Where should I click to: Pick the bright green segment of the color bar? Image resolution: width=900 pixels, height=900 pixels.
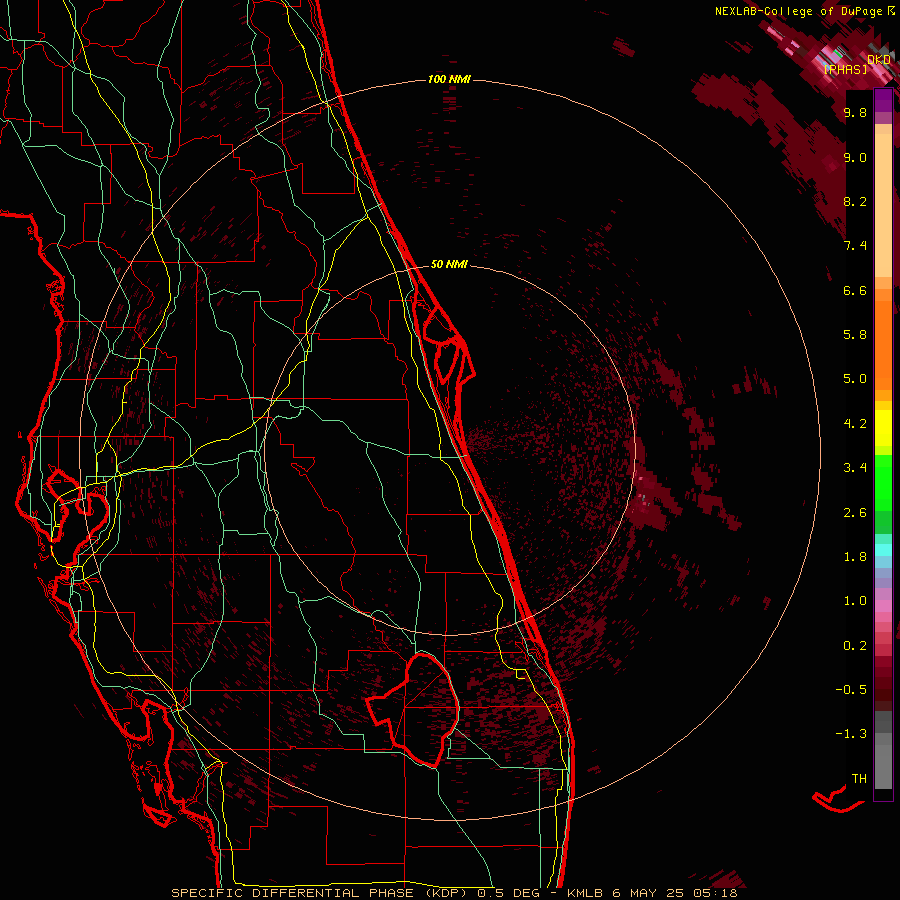click(x=883, y=482)
